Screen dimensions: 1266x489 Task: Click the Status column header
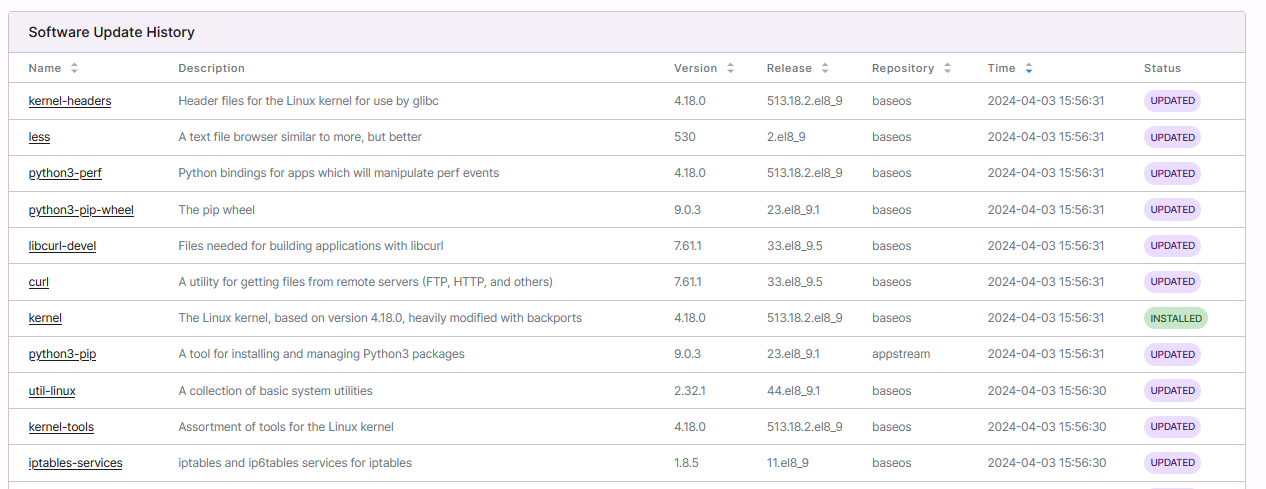(x=1162, y=68)
